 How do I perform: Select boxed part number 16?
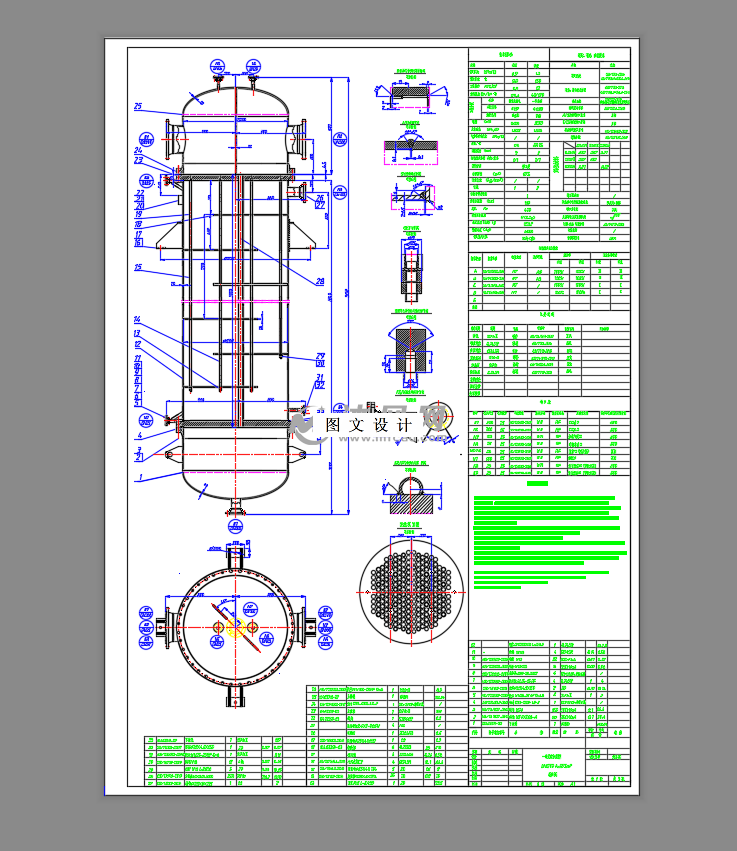pyautogui.click(x=138, y=243)
